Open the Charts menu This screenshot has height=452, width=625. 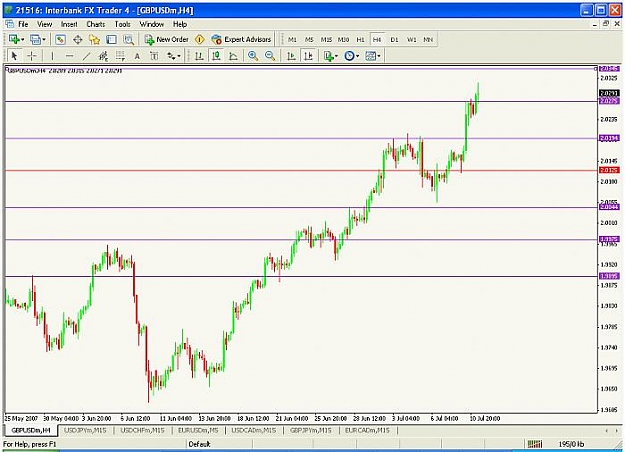(96, 24)
